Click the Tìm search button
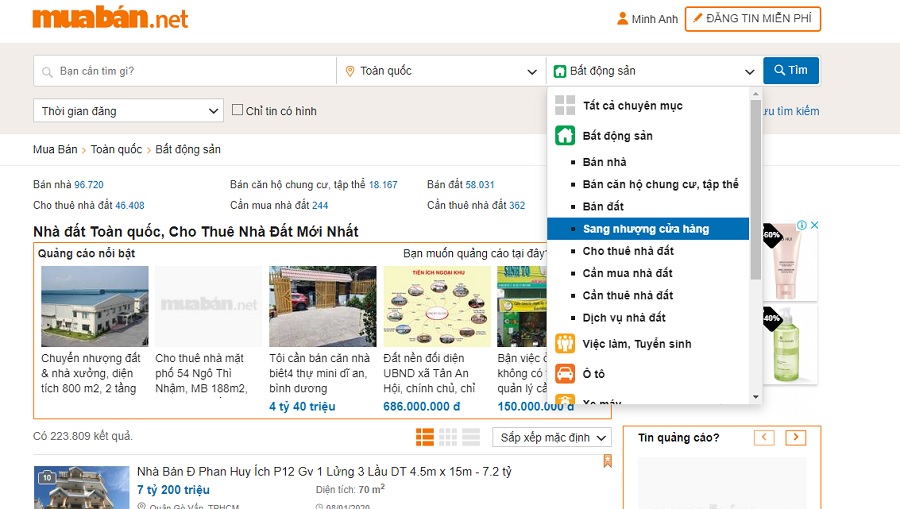 [x=791, y=70]
